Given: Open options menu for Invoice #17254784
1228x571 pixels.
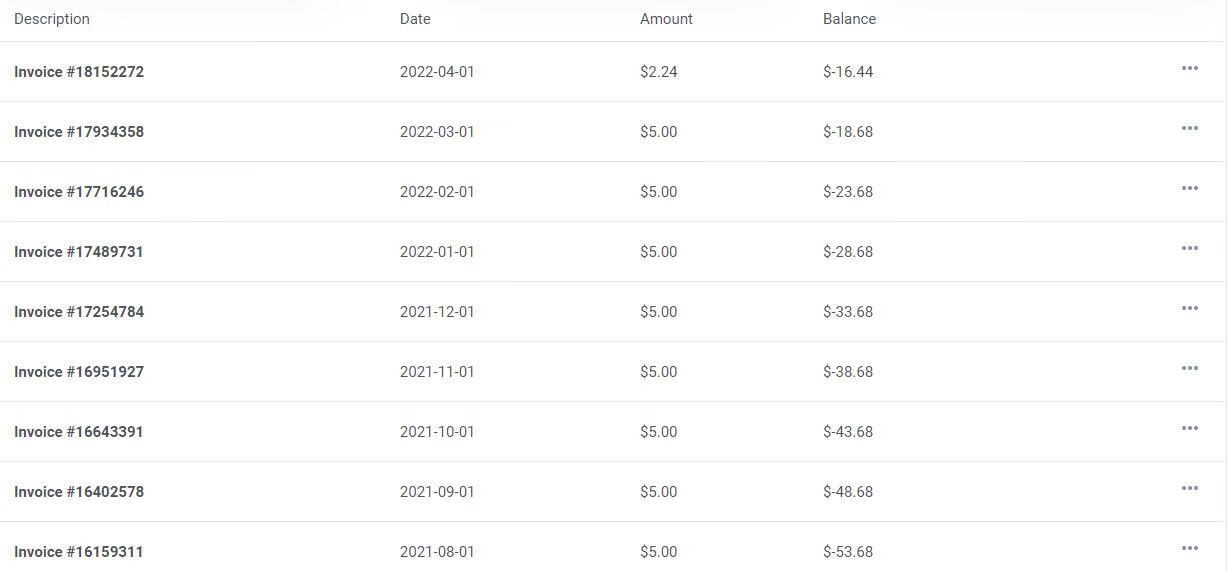Looking at the screenshot, I should pyautogui.click(x=1189, y=309).
